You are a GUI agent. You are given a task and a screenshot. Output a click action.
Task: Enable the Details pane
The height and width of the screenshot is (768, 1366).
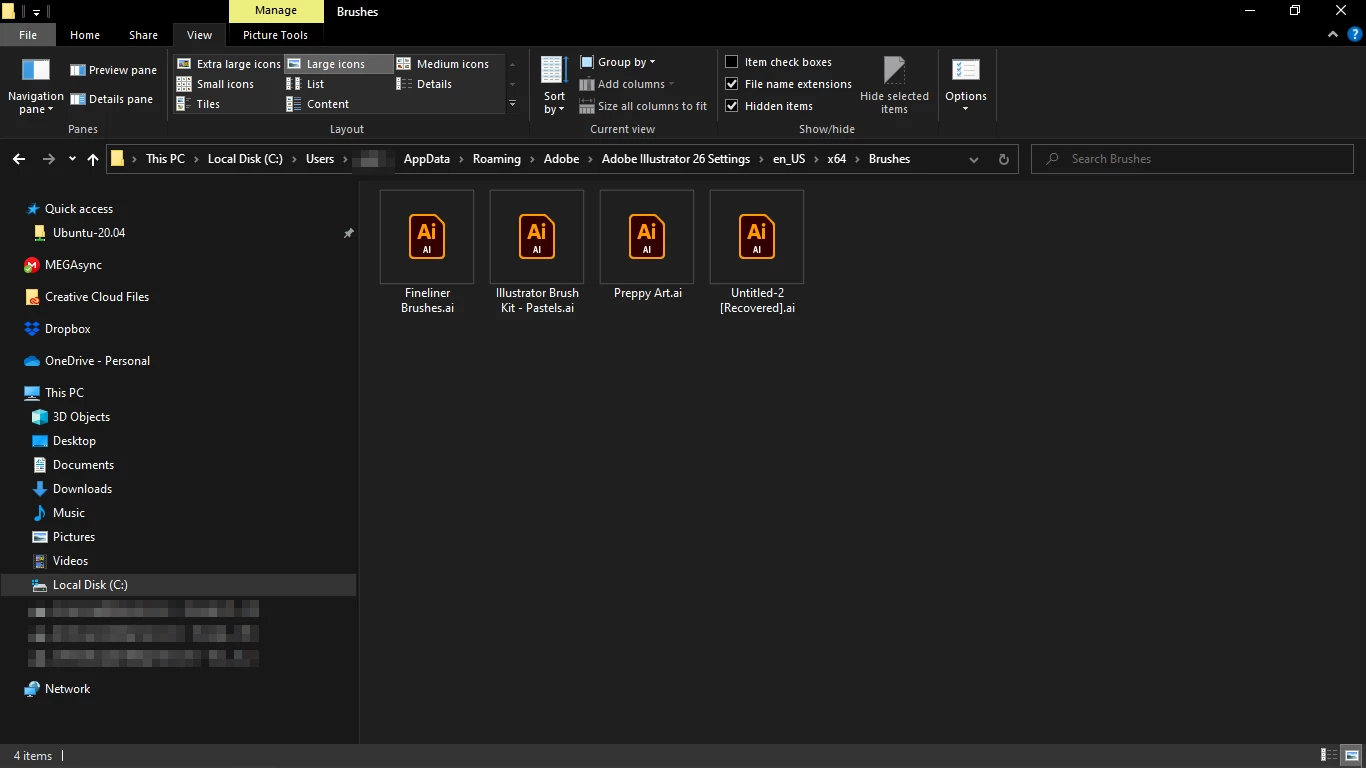coord(111,99)
